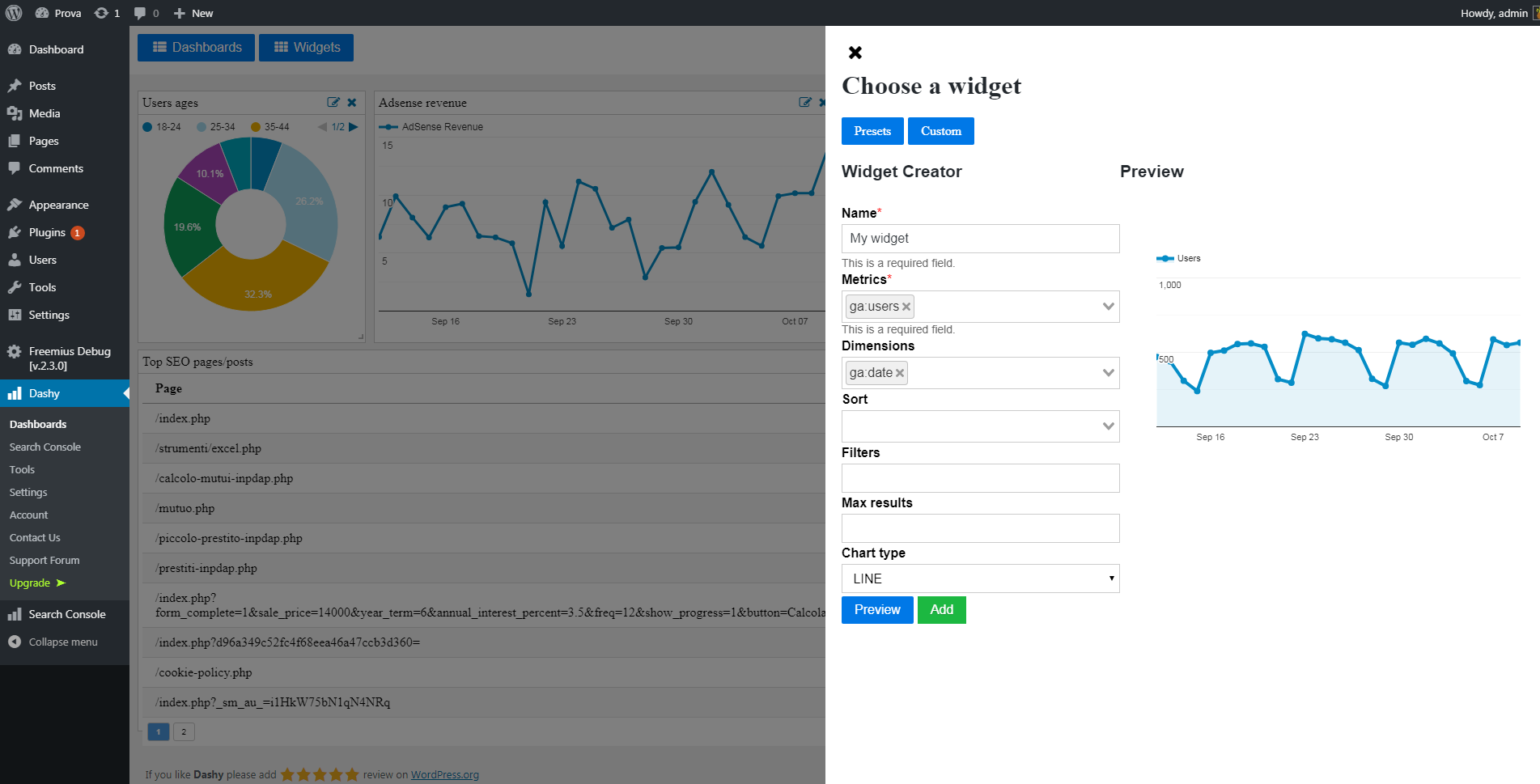Remove the ga:date dimension tag

pyautogui.click(x=900, y=373)
